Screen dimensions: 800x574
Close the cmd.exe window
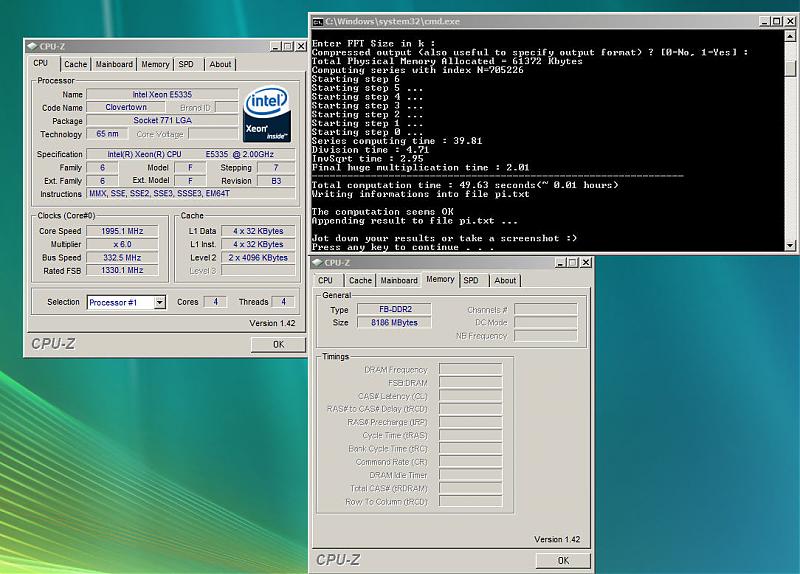790,21
